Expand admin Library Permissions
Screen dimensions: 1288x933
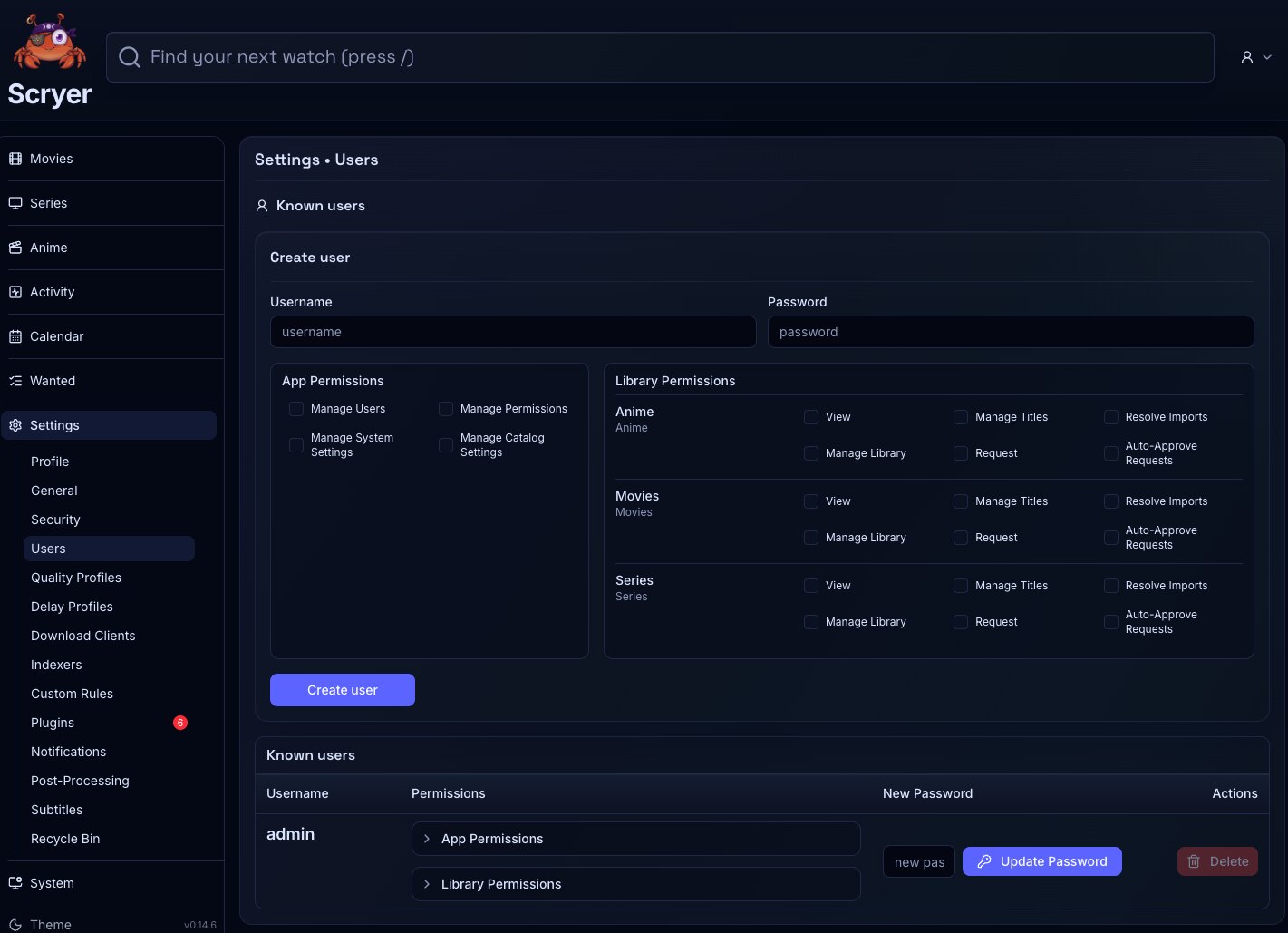[x=635, y=884]
